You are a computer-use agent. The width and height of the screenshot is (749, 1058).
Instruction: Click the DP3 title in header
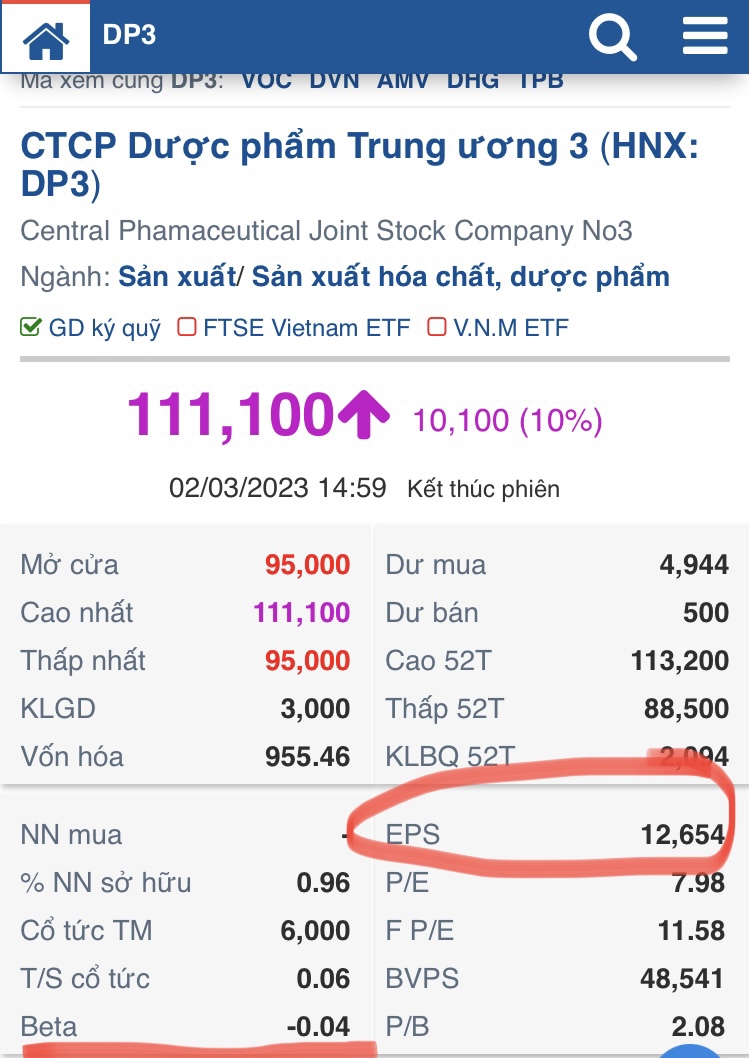coord(129,36)
